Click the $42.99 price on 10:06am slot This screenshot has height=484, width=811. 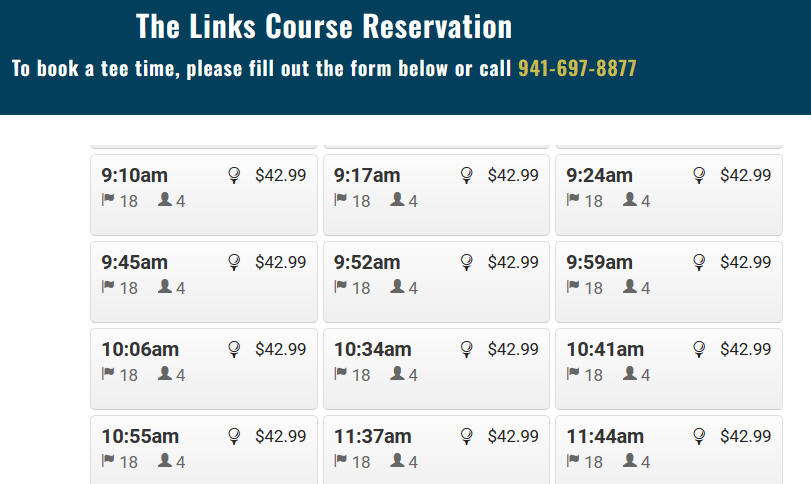coord(280,349)
